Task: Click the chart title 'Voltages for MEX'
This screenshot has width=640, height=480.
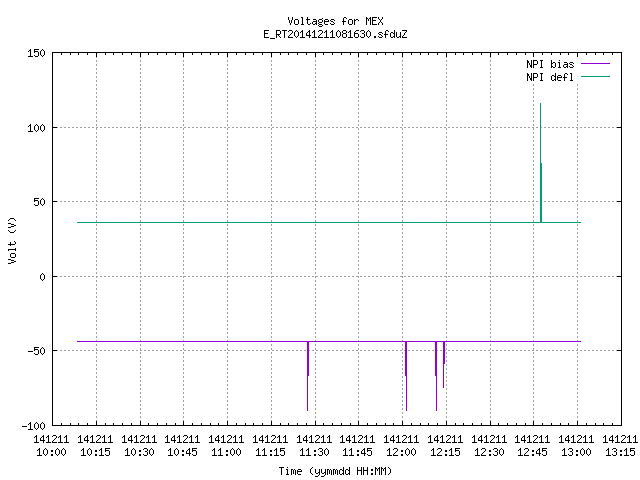Action: [335, 21]
